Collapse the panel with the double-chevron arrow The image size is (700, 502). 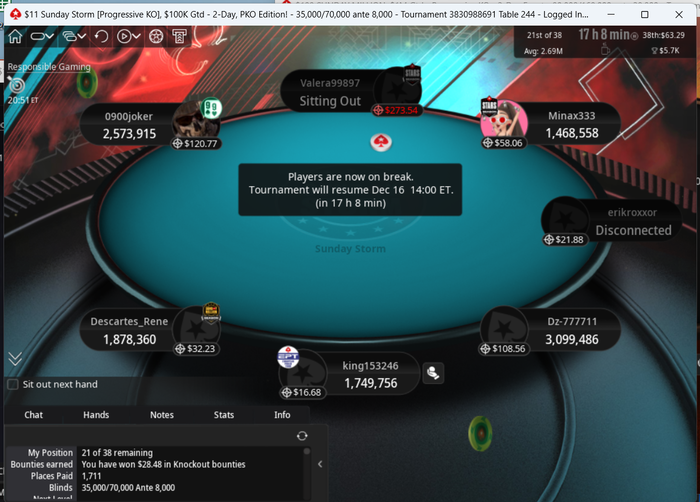click(15, 359)
